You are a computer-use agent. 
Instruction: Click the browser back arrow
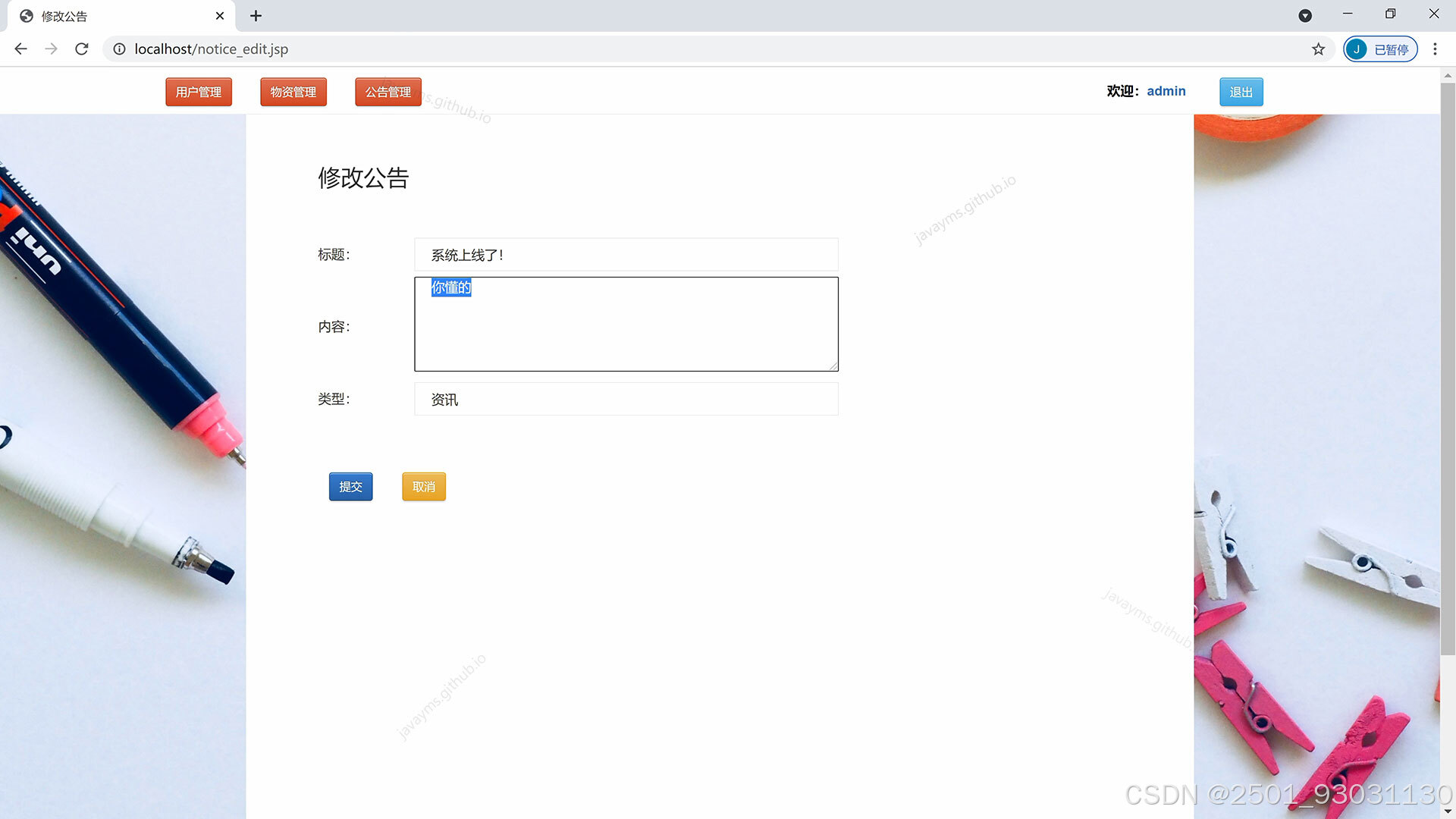tap(20, 49)
